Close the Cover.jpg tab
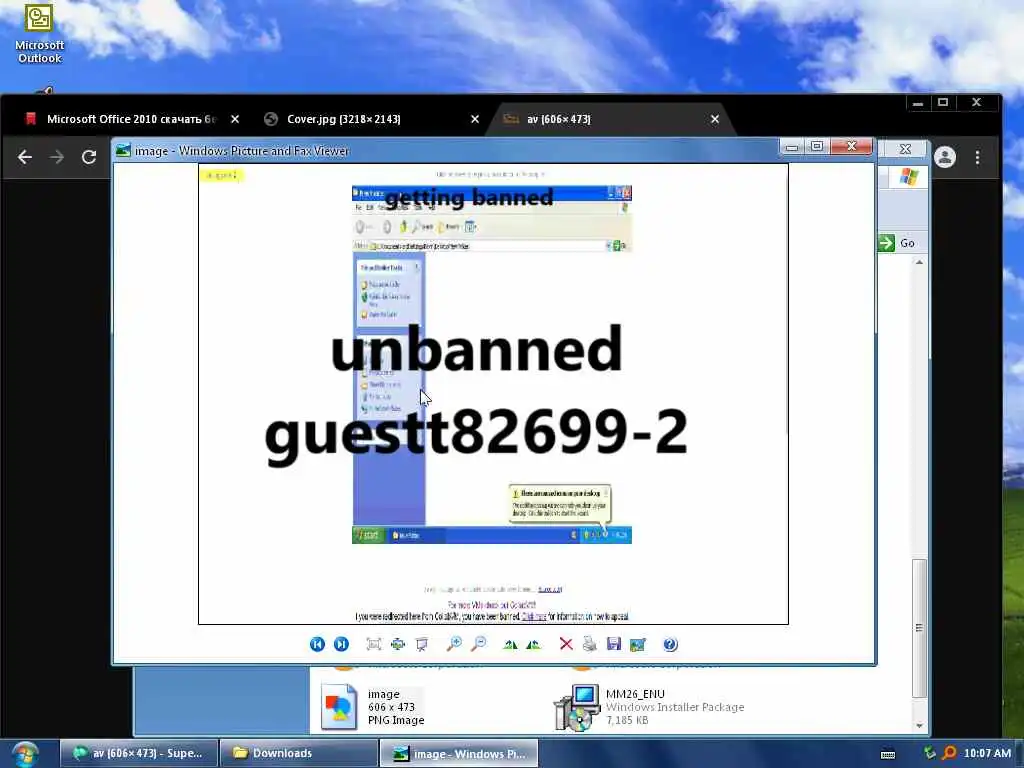1024x768 pixels. click(475, 119)
